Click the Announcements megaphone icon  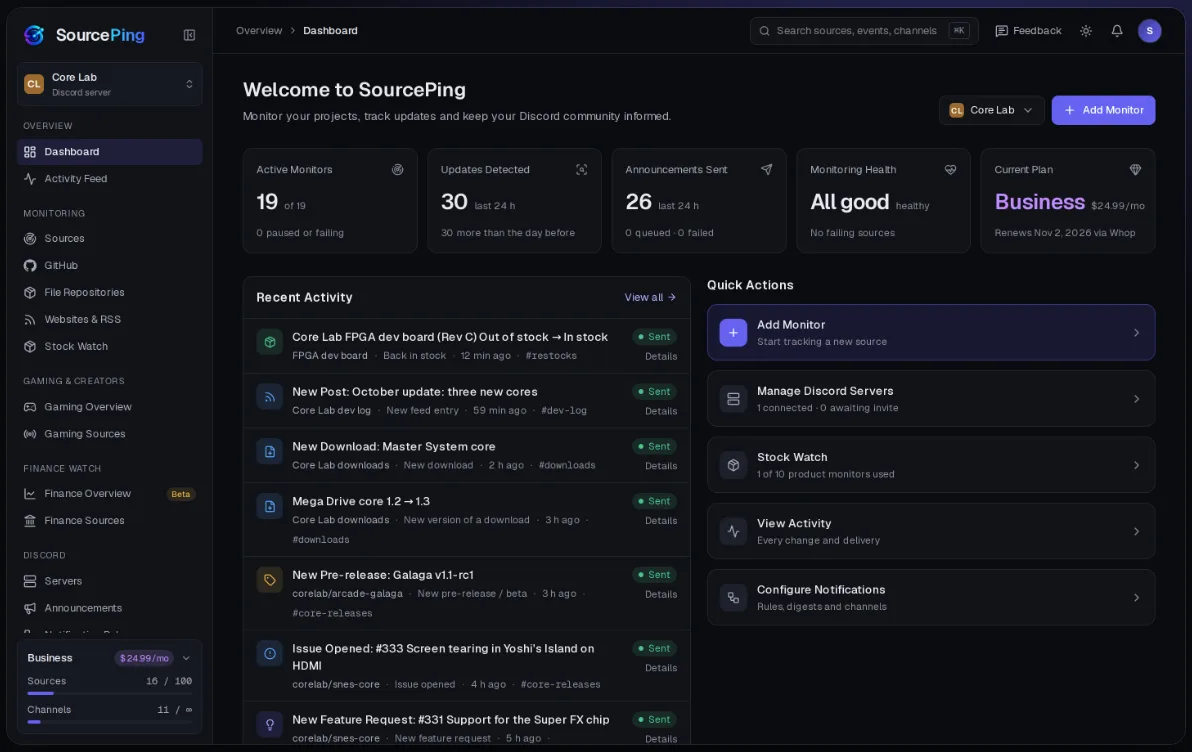pyautogui.click(x=30, y=608)
